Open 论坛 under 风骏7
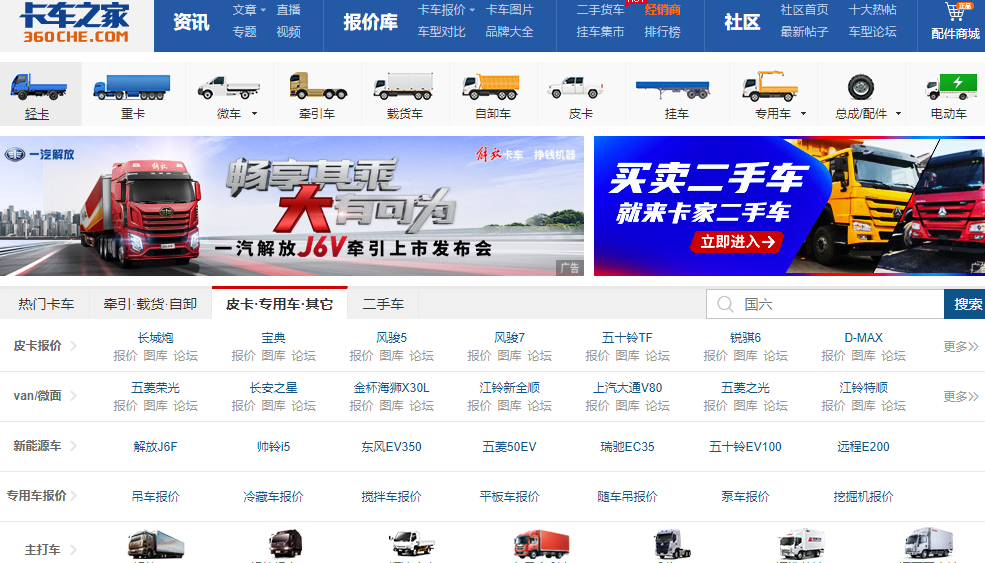985x563 pixels. tap(540, 356)
